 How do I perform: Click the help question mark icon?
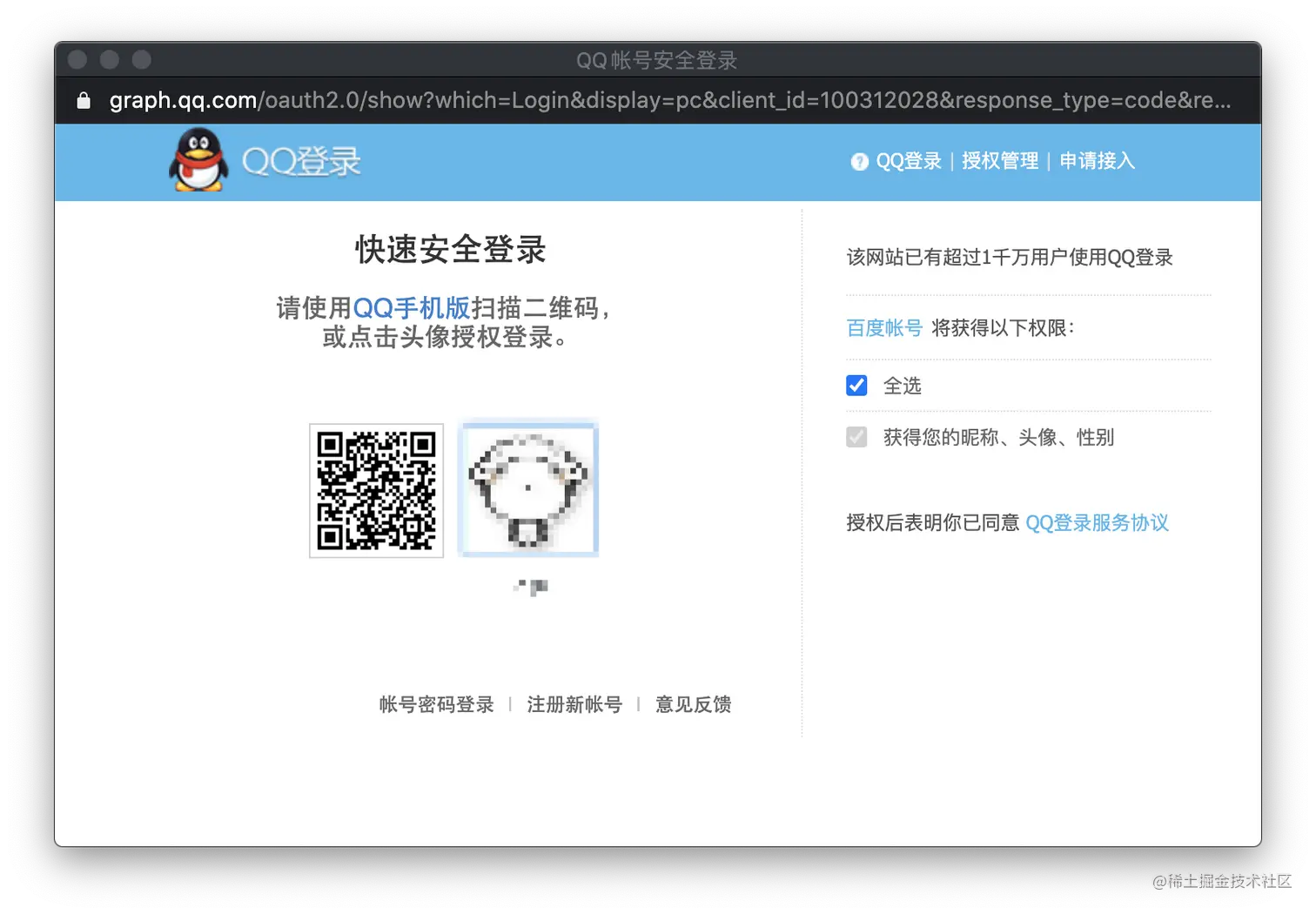[859, 162]
